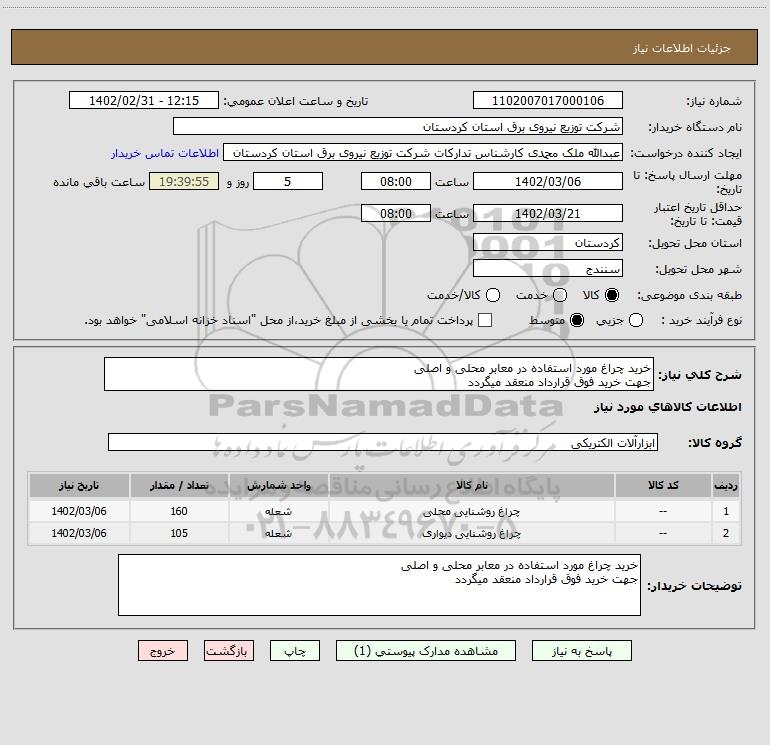Click the remaining time 19:39:55 field
Screen dimensions: 770x745
[x=184, y=181]
